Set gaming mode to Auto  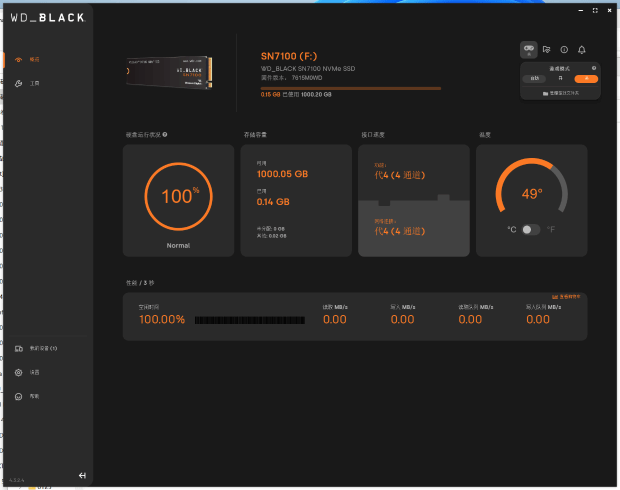(x=534, y=78)
